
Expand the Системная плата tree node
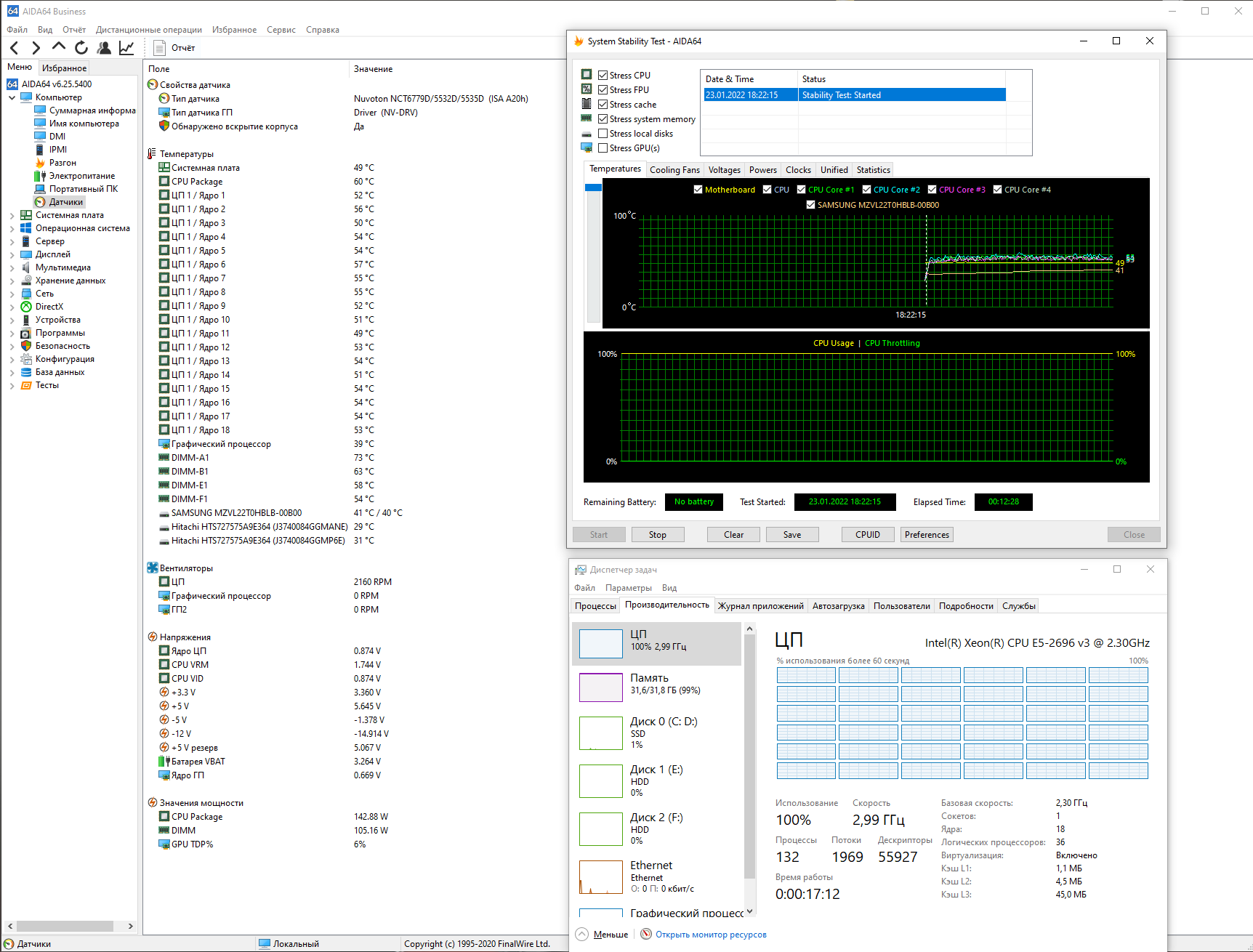(12, 215)
